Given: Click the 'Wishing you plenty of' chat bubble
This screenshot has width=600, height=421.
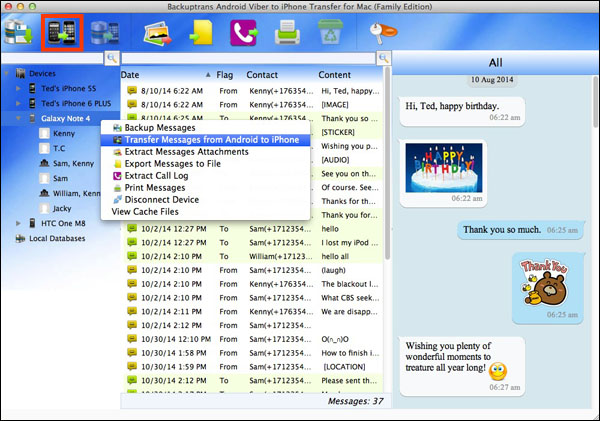Looking at the screenshot, I should coord(462,366).
